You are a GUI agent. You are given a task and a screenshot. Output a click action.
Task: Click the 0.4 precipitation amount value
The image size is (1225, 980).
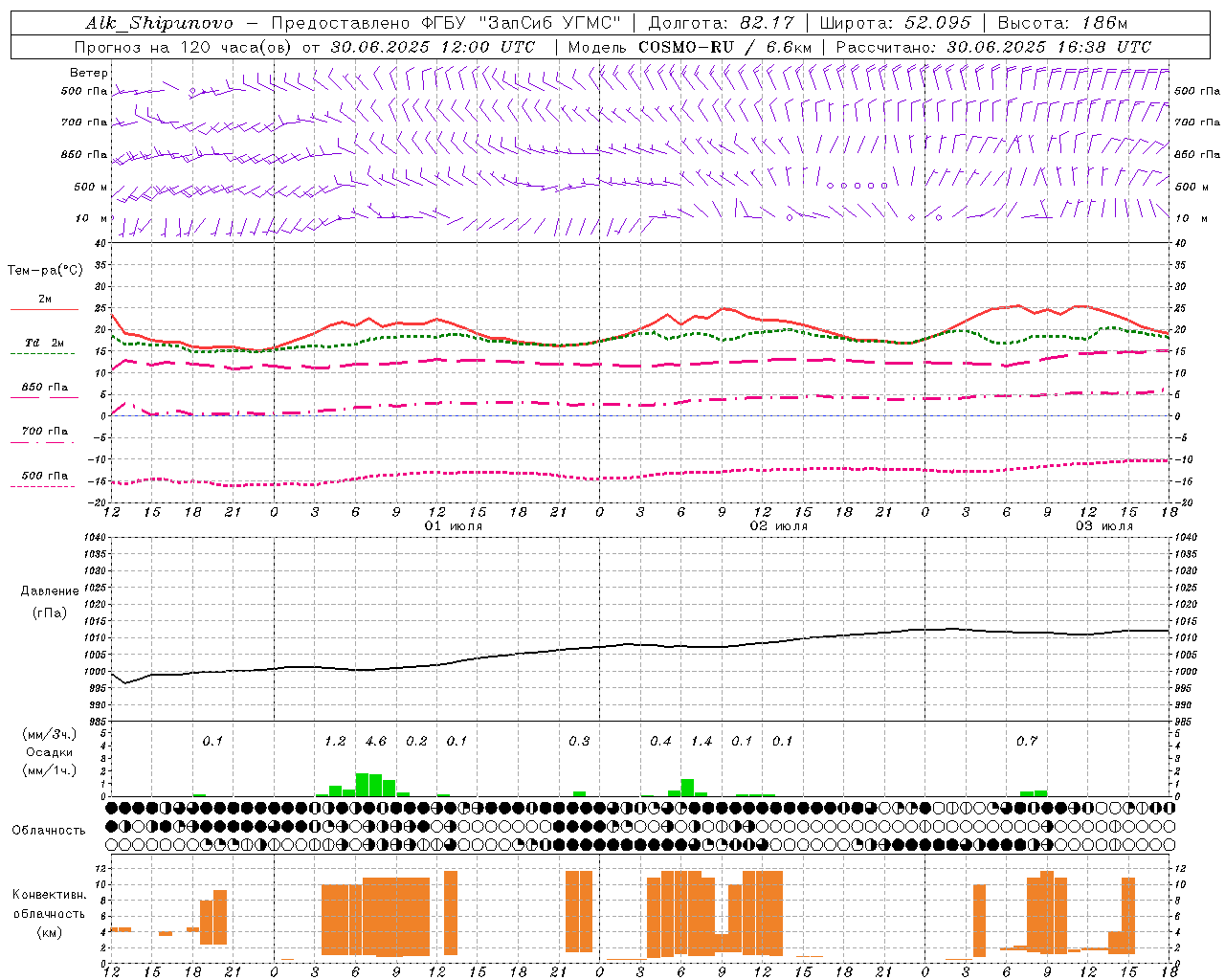tap(660, 742)
